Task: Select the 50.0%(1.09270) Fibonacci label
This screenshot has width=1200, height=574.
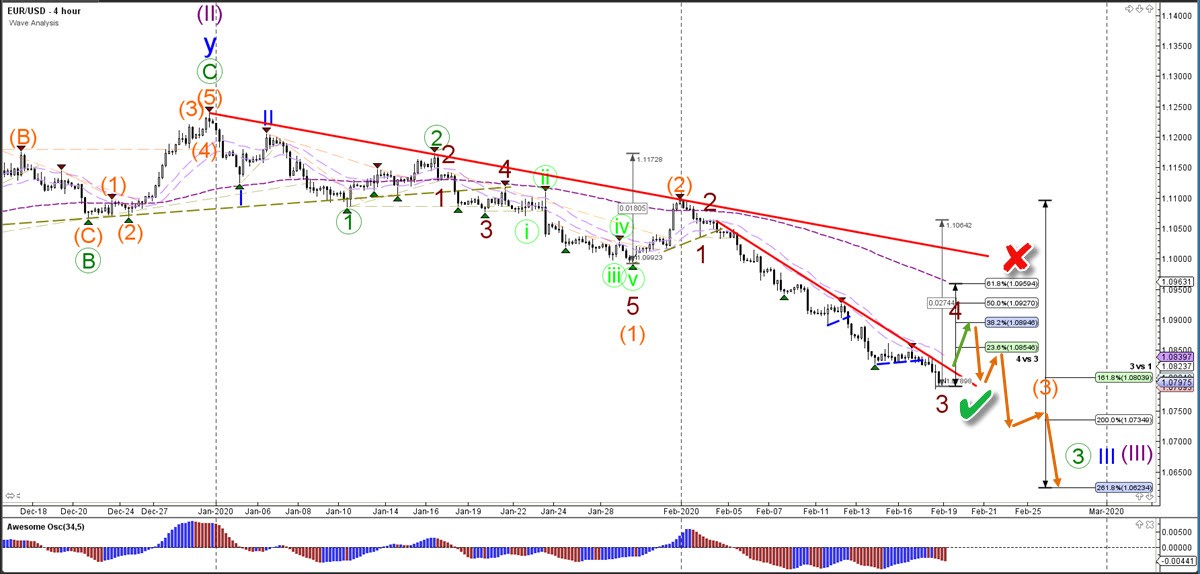Action: click(1012, 302)
